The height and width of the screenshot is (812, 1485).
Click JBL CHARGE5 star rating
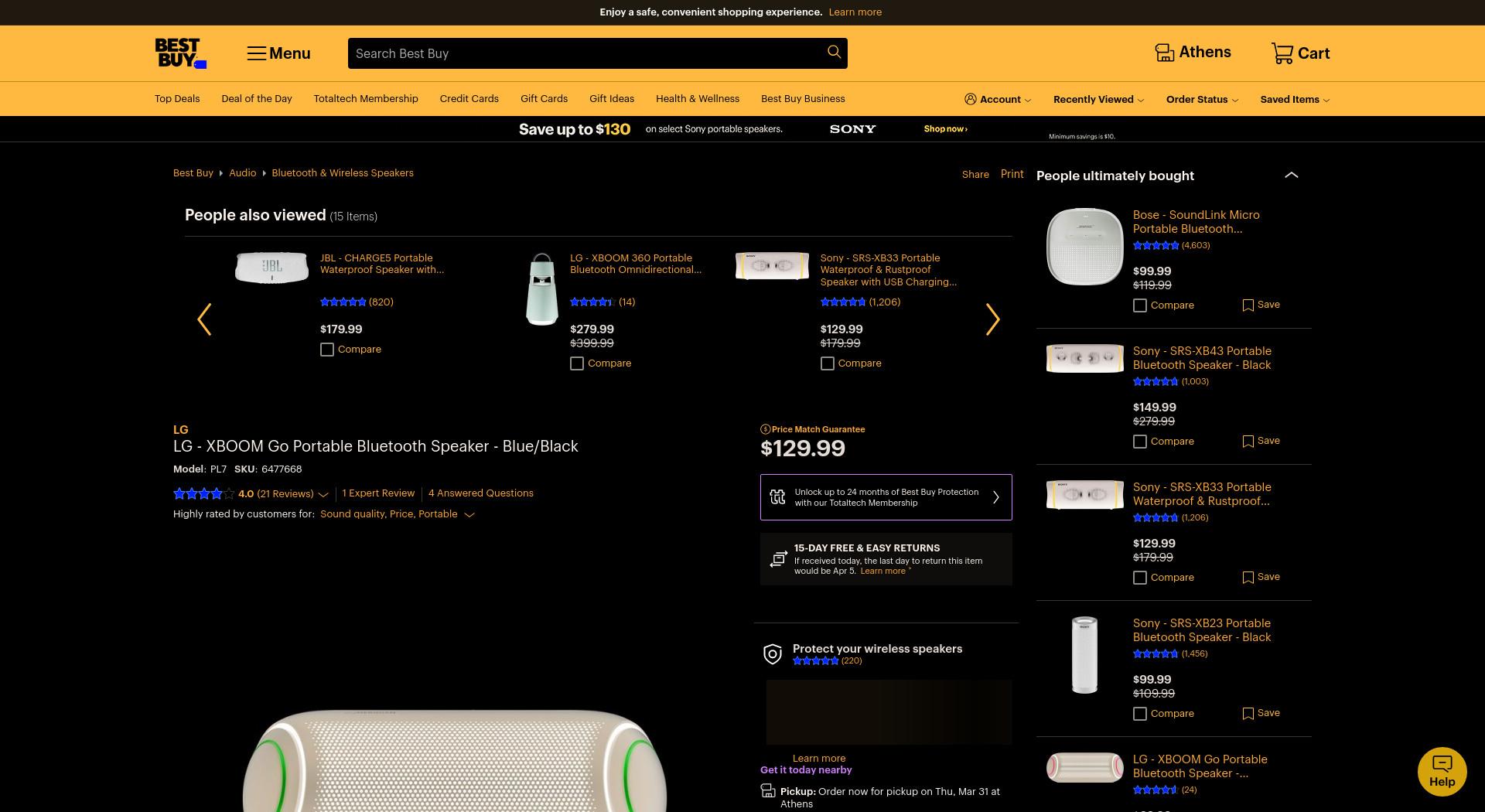point(343,302)
